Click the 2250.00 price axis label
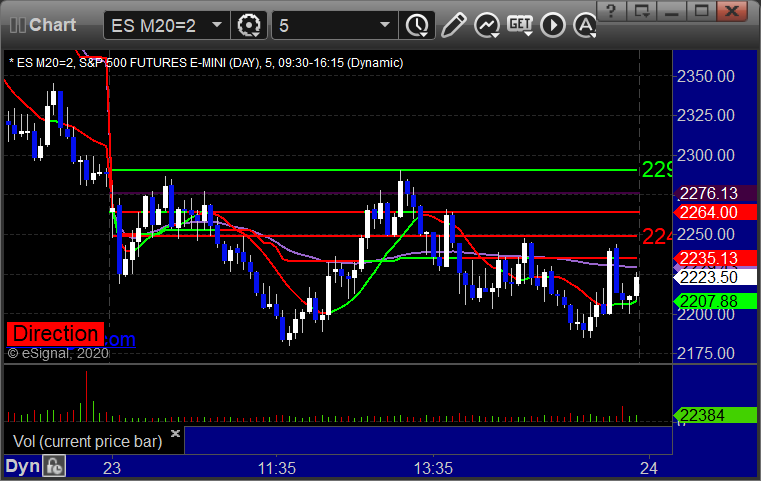Screen dimensions: 761x481 click(x=706, y=234)
